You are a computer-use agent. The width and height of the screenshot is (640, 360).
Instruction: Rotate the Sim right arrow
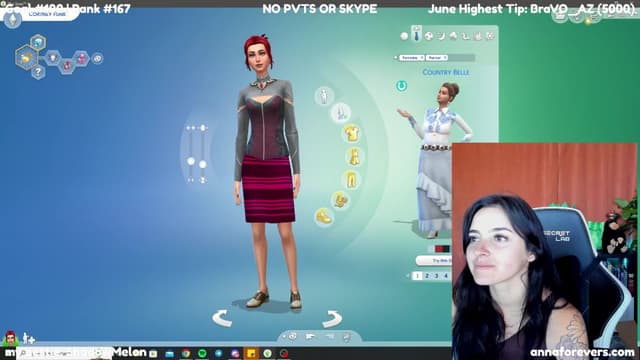coord(332,319)
